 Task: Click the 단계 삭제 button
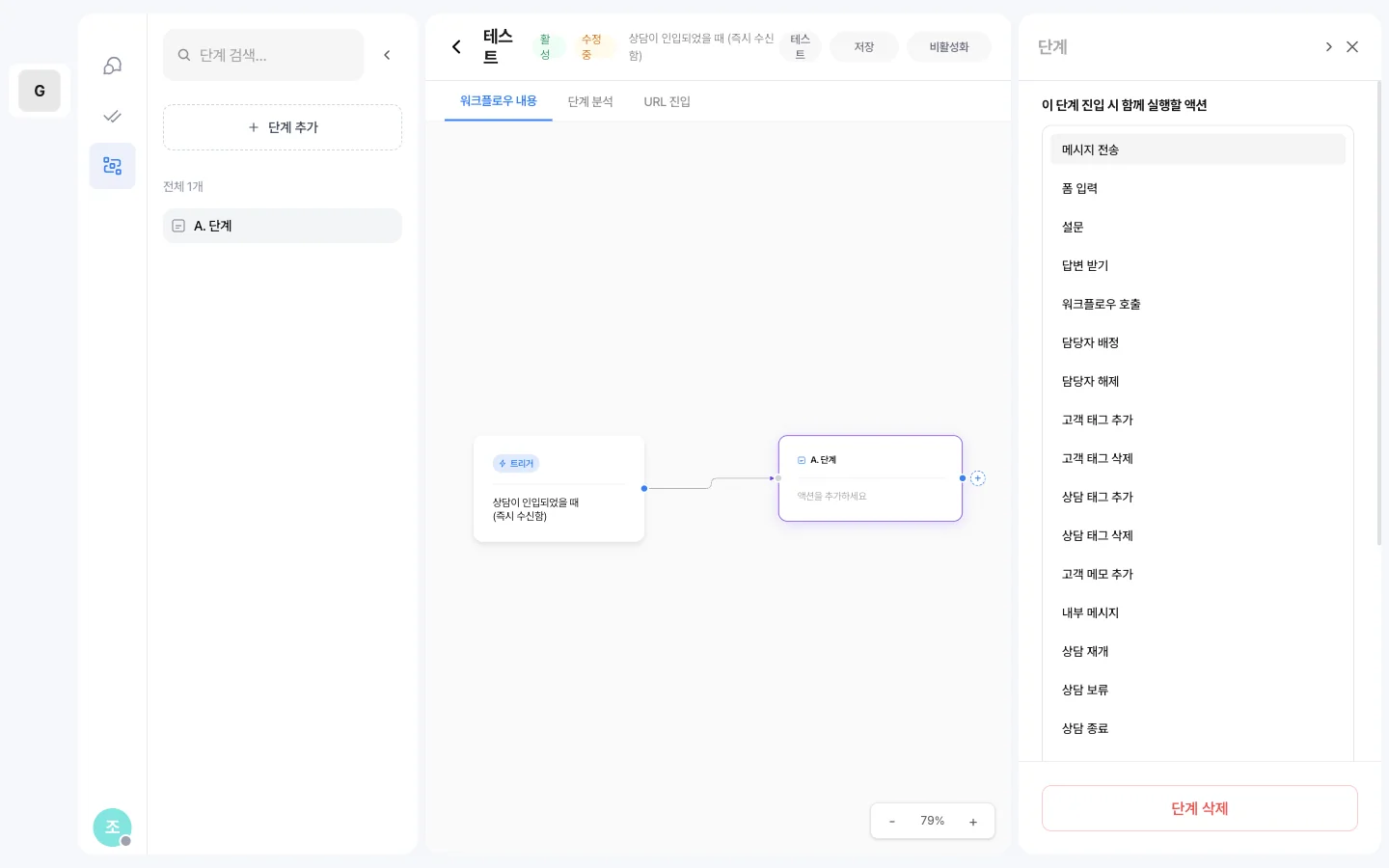[x=1200, y=808]
